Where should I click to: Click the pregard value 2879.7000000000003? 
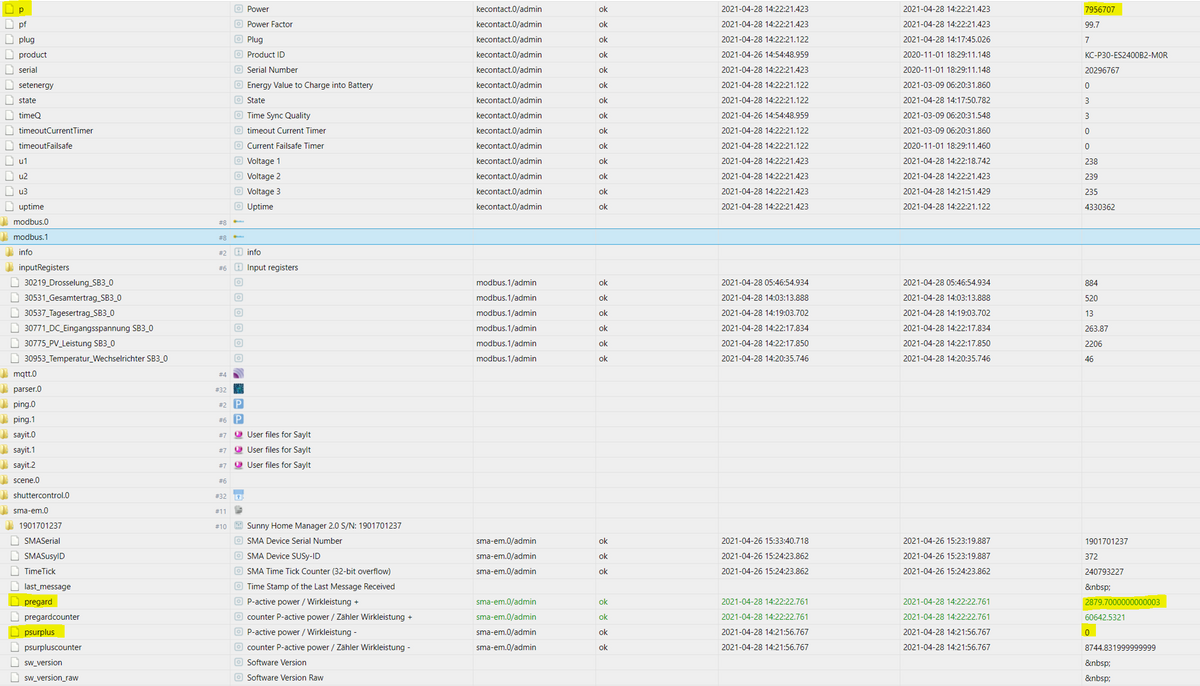pos(1122,602)
